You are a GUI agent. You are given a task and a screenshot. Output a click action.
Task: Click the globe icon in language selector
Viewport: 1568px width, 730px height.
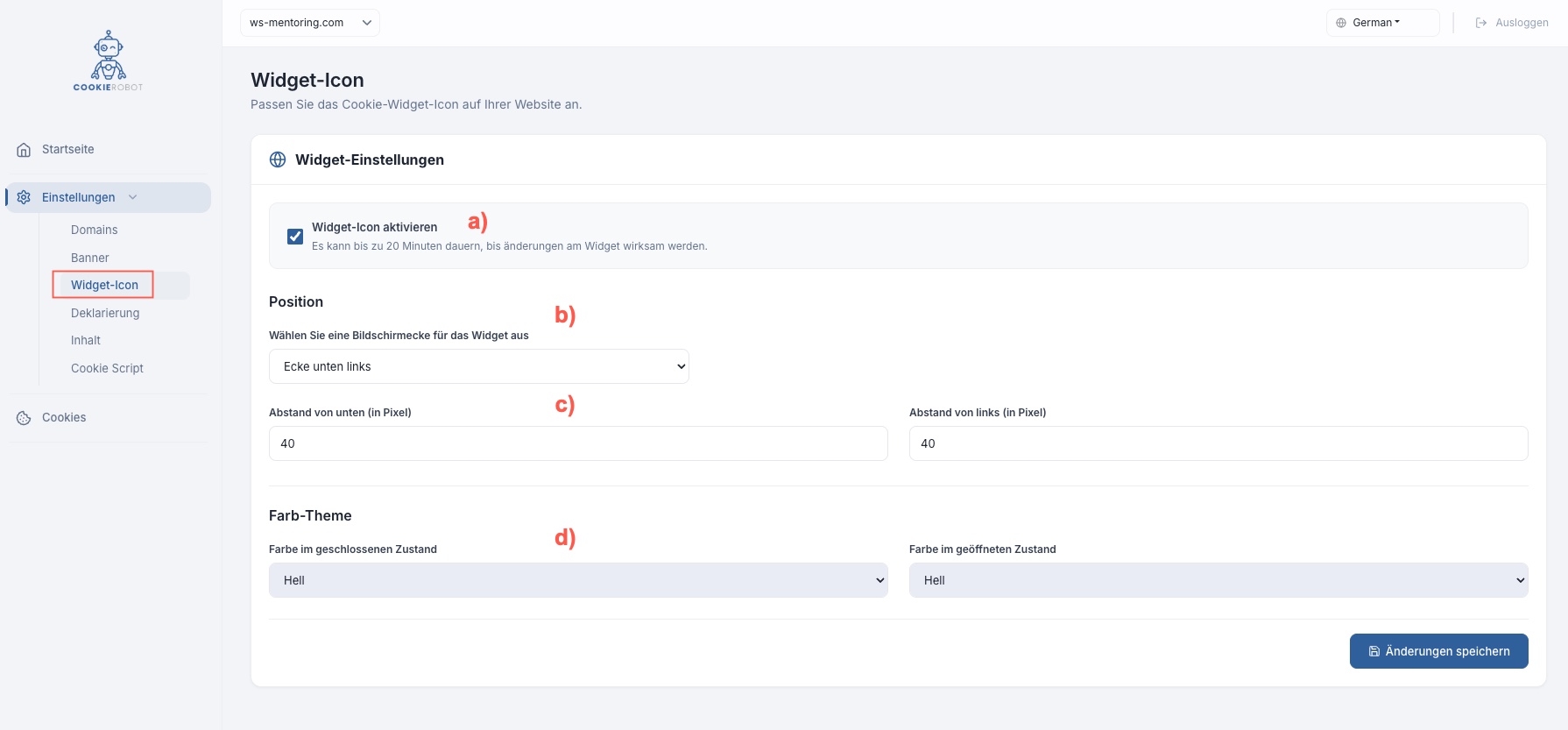(1340, 23)
